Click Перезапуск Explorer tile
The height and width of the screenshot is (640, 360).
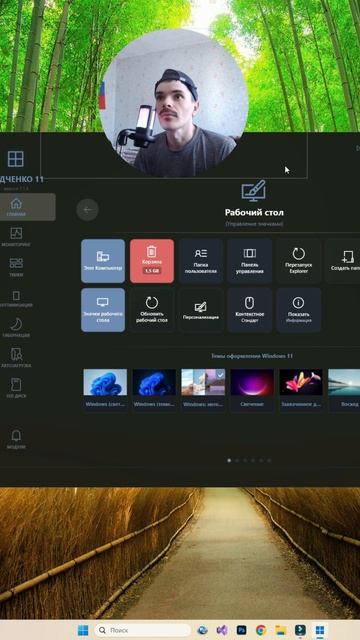299,261
